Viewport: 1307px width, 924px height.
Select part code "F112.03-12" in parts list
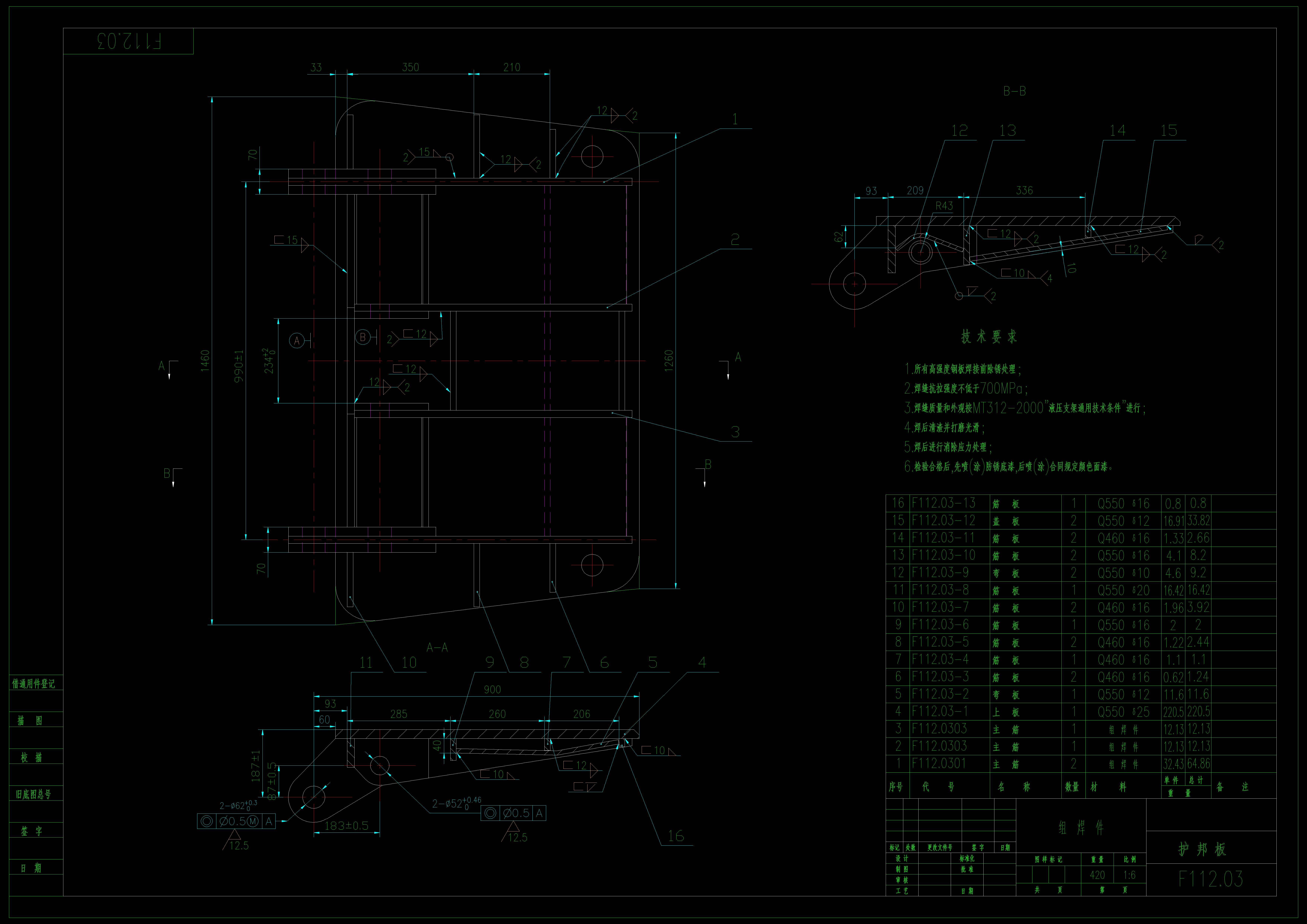tap(943, 520)
